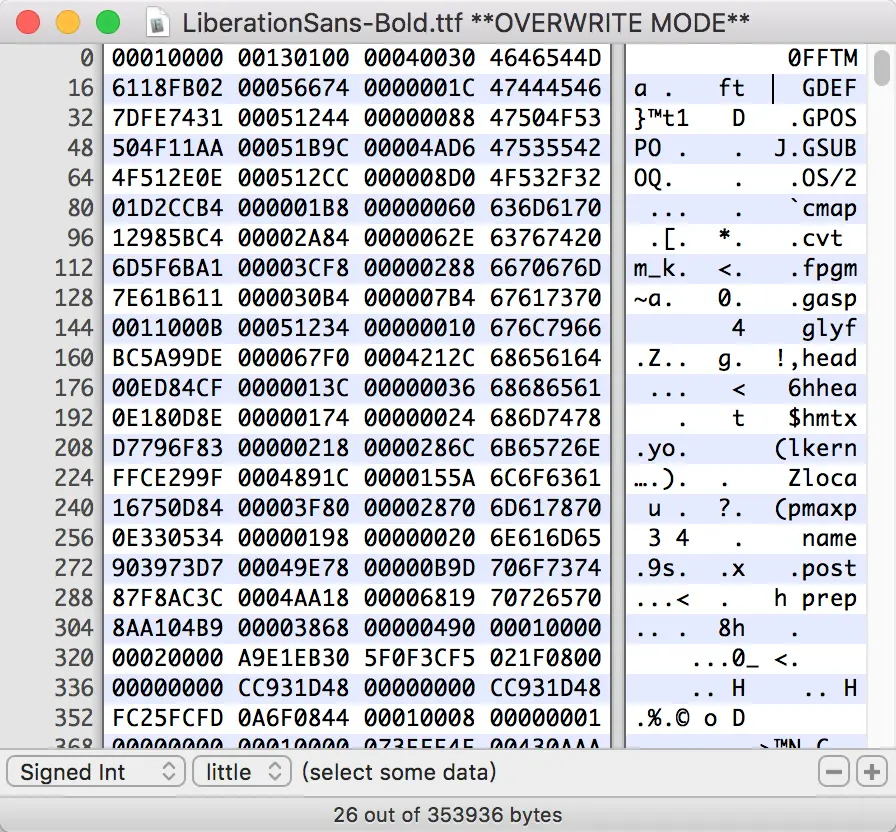Click hex group 636D6170 at offset 80
Screen dimensions: 896x832
click(x=546, y=208)
